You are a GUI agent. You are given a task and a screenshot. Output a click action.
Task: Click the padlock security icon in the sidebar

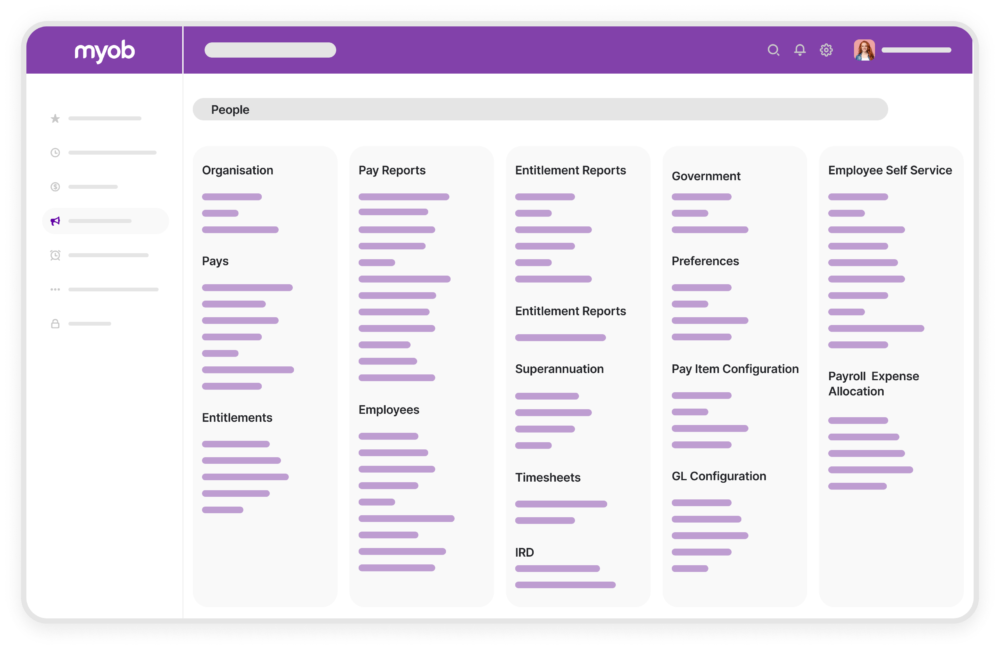pyautogui.click(x=55, y=323)
